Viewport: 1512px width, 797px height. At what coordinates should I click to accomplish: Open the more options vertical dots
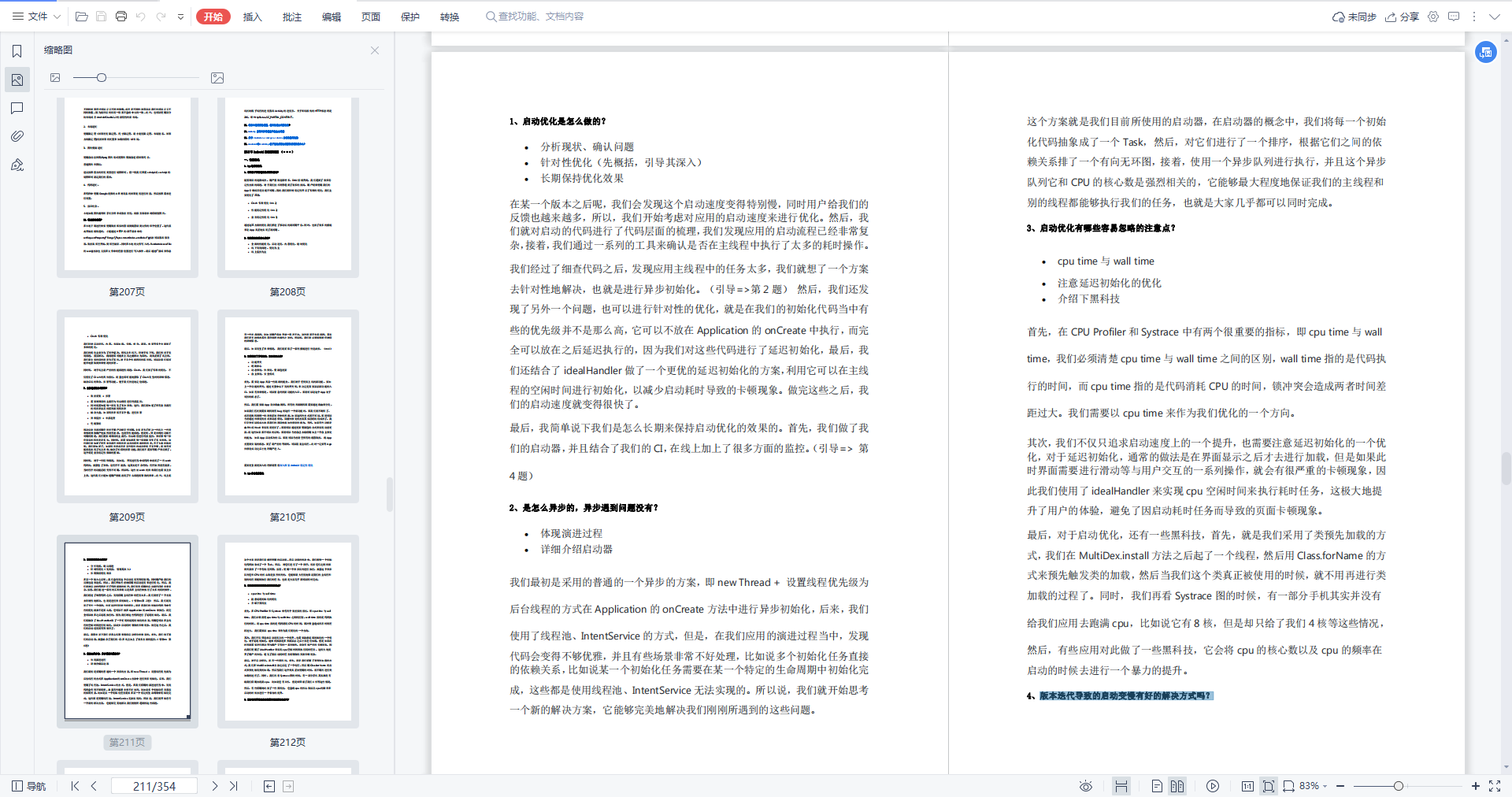[1474, 17]
